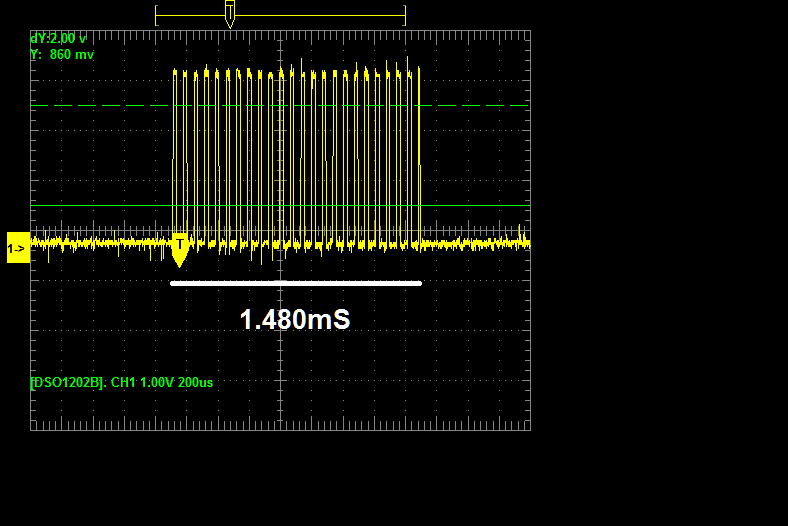Viewport: 788px width, 526px height.
Task: Click the horizontal trigger position marker at top
Action: pos(230,14)
